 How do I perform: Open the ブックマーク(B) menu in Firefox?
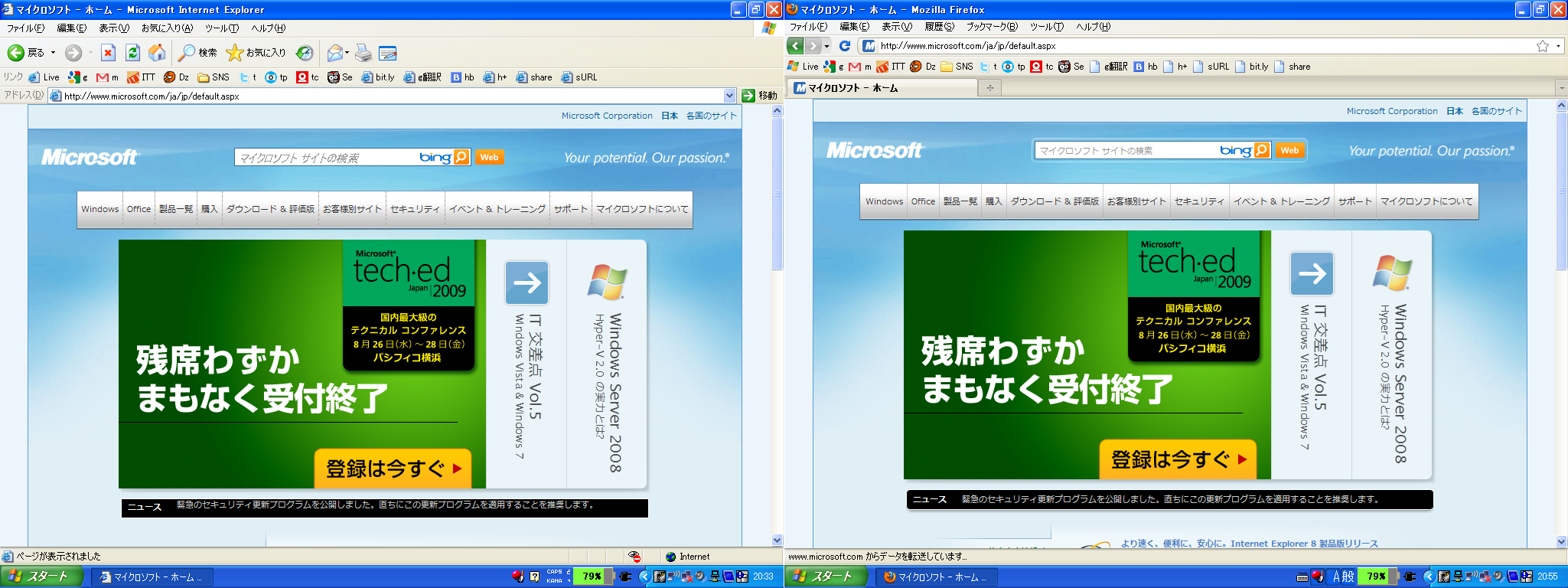click(992, 27)
